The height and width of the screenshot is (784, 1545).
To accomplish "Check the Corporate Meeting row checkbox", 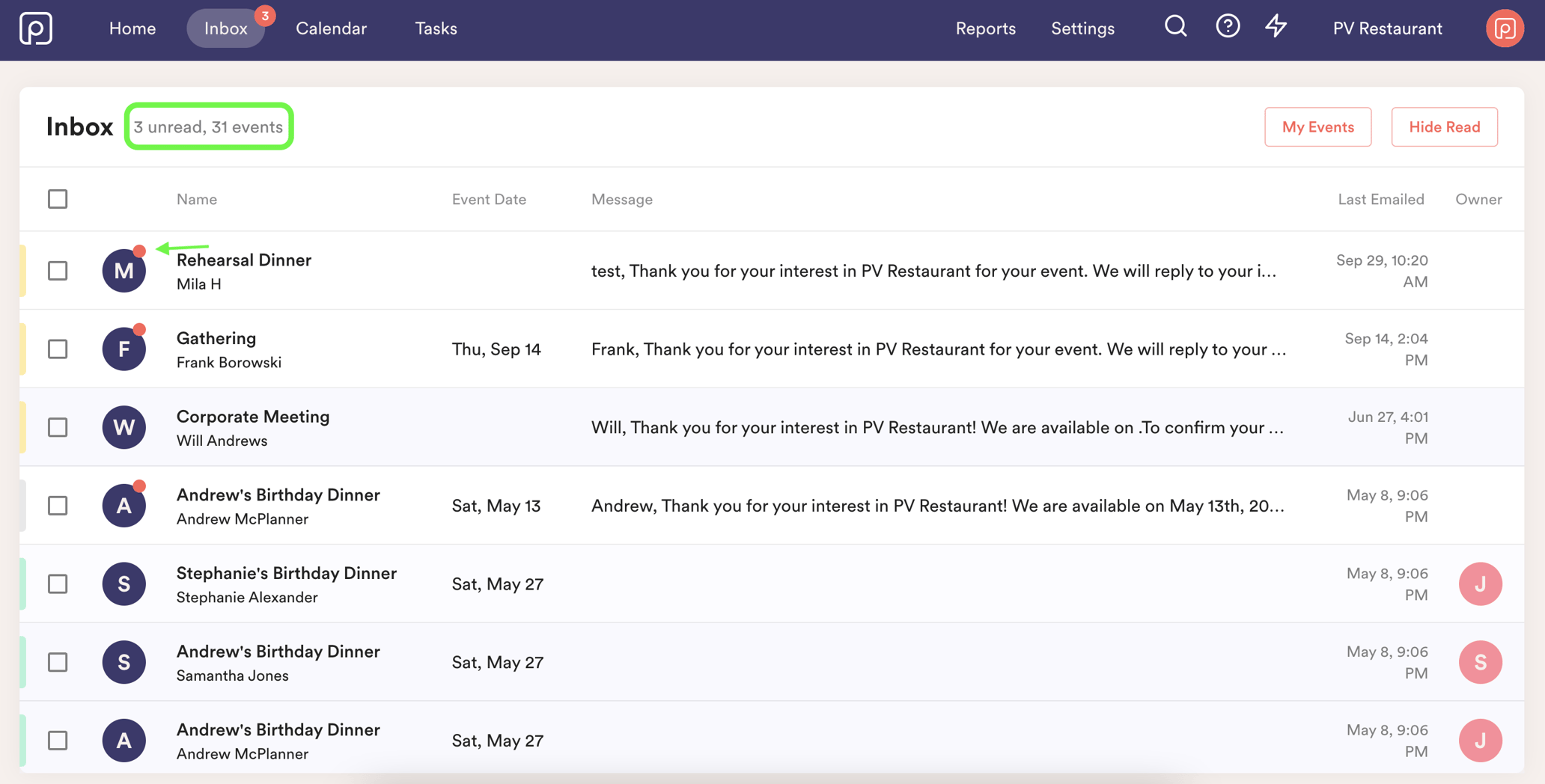I will pyautogui.click(x=58, y=427).
